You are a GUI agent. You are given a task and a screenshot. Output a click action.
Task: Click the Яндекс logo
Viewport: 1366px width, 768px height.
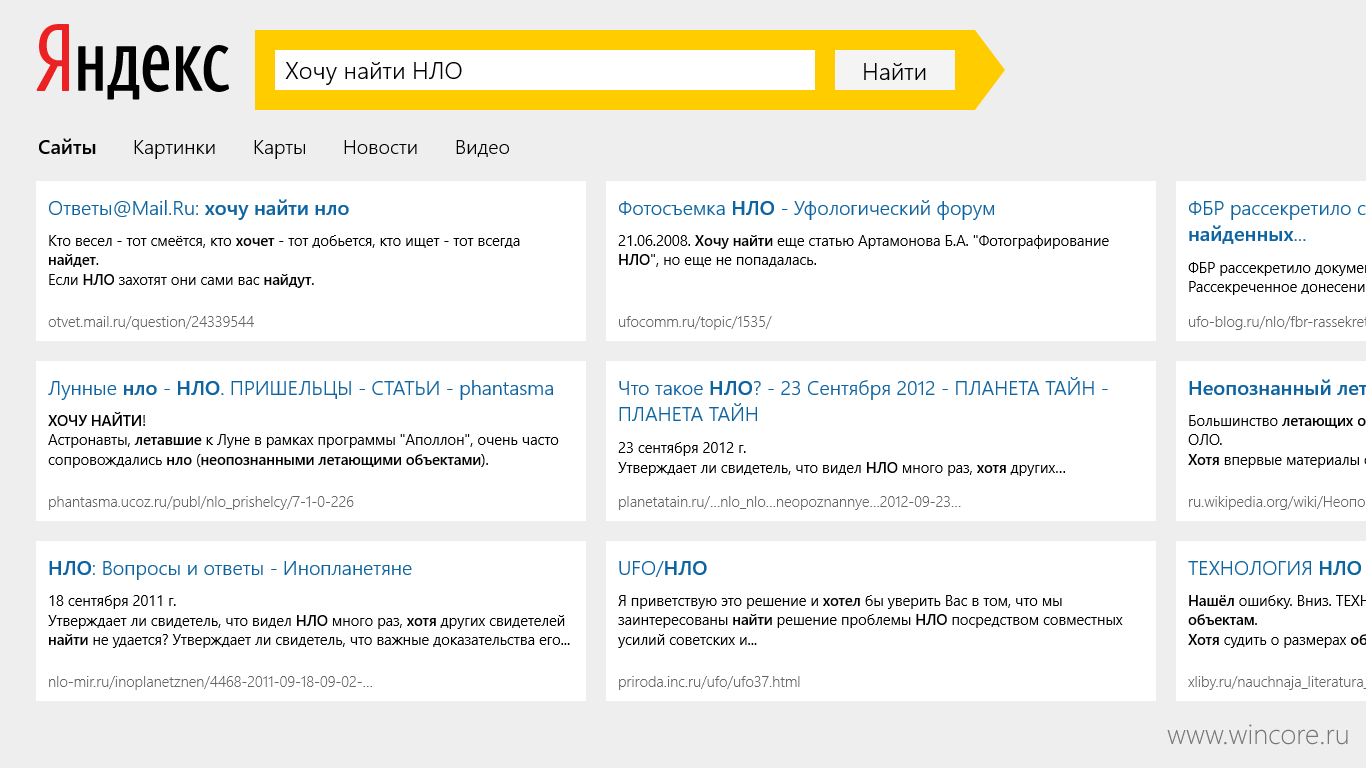click(x=133, y=62)
